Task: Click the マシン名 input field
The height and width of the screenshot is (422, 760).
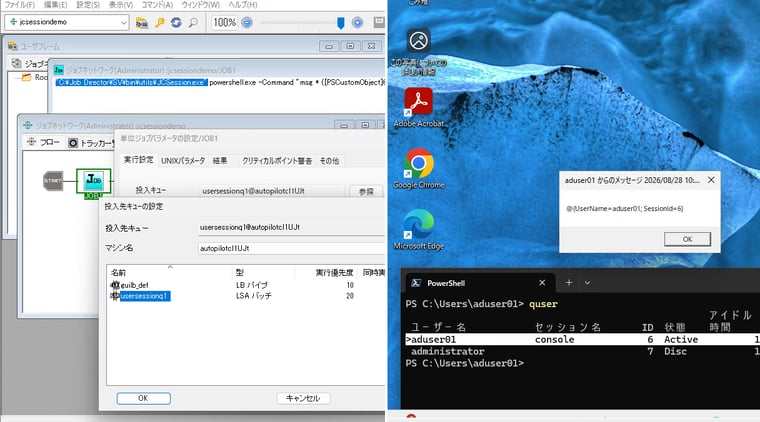Action: pos(291,248)
